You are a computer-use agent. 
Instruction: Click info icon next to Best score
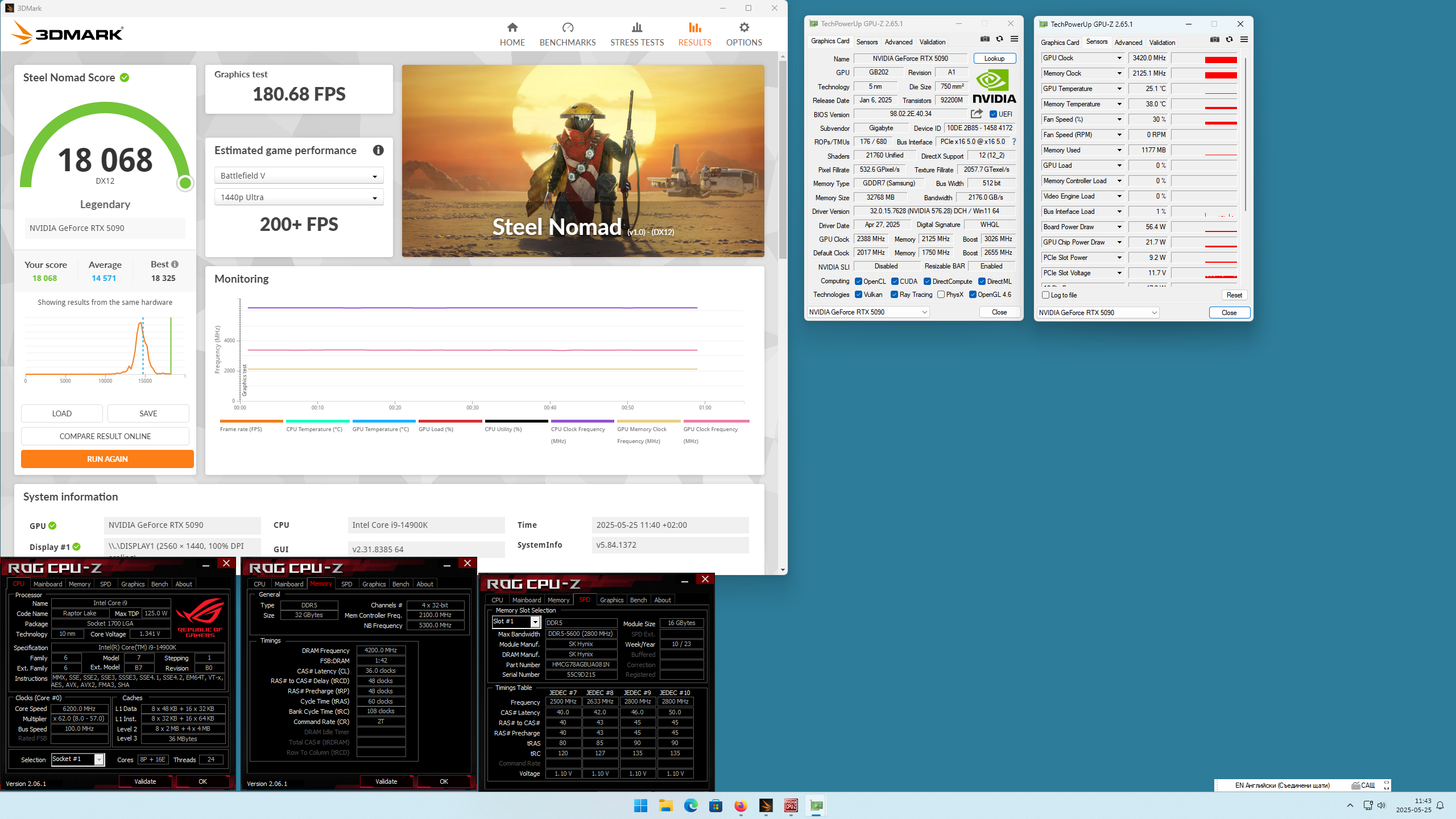click(175, 264)
